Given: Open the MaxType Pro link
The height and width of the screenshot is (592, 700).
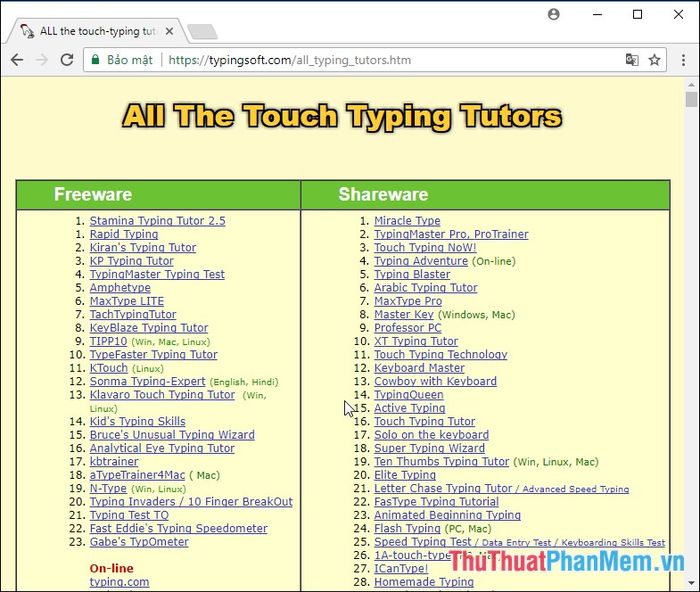Looking at the screenshot, I should (x=408, y=301).
